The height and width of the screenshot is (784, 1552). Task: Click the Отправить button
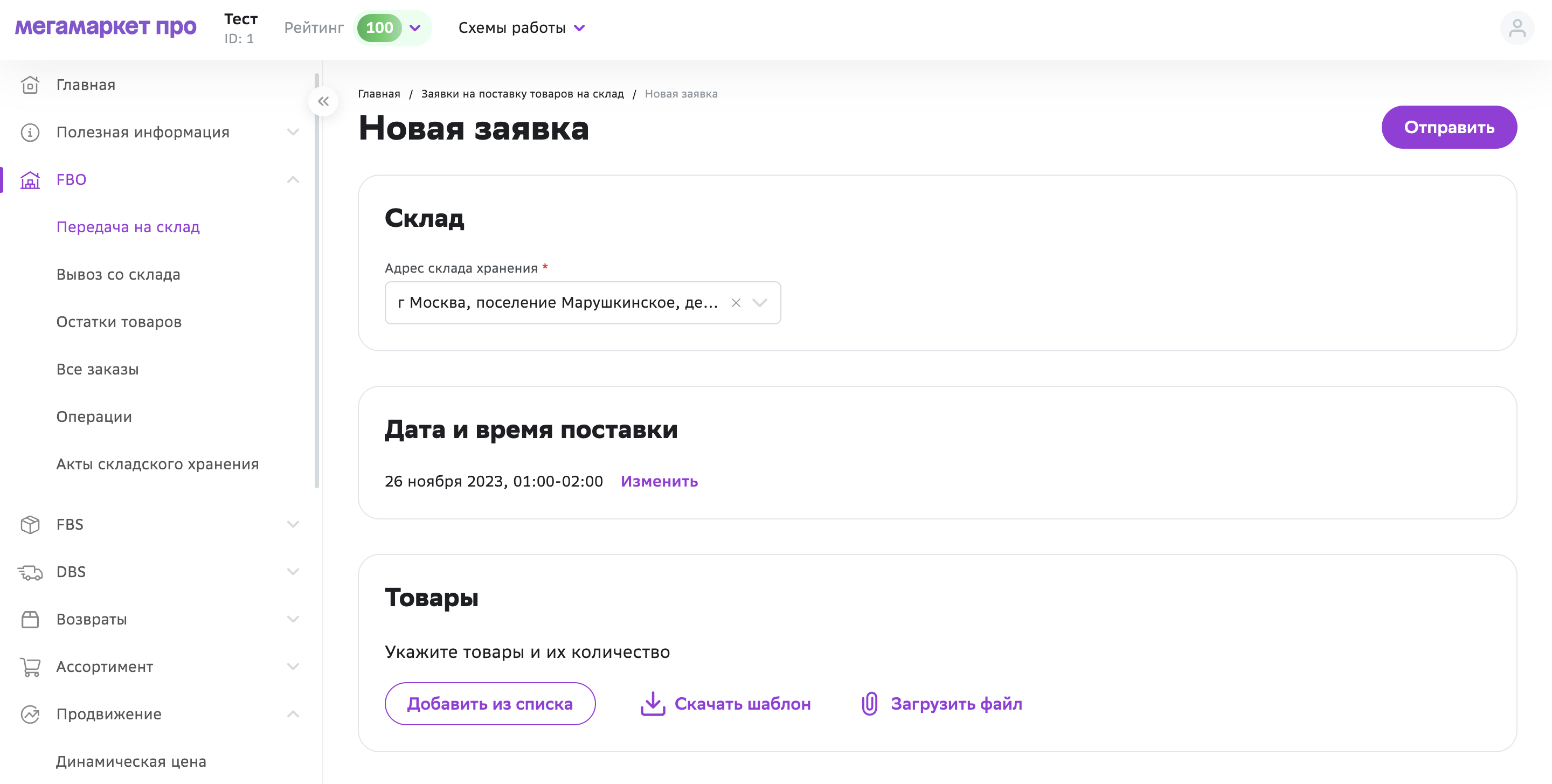1449,127
